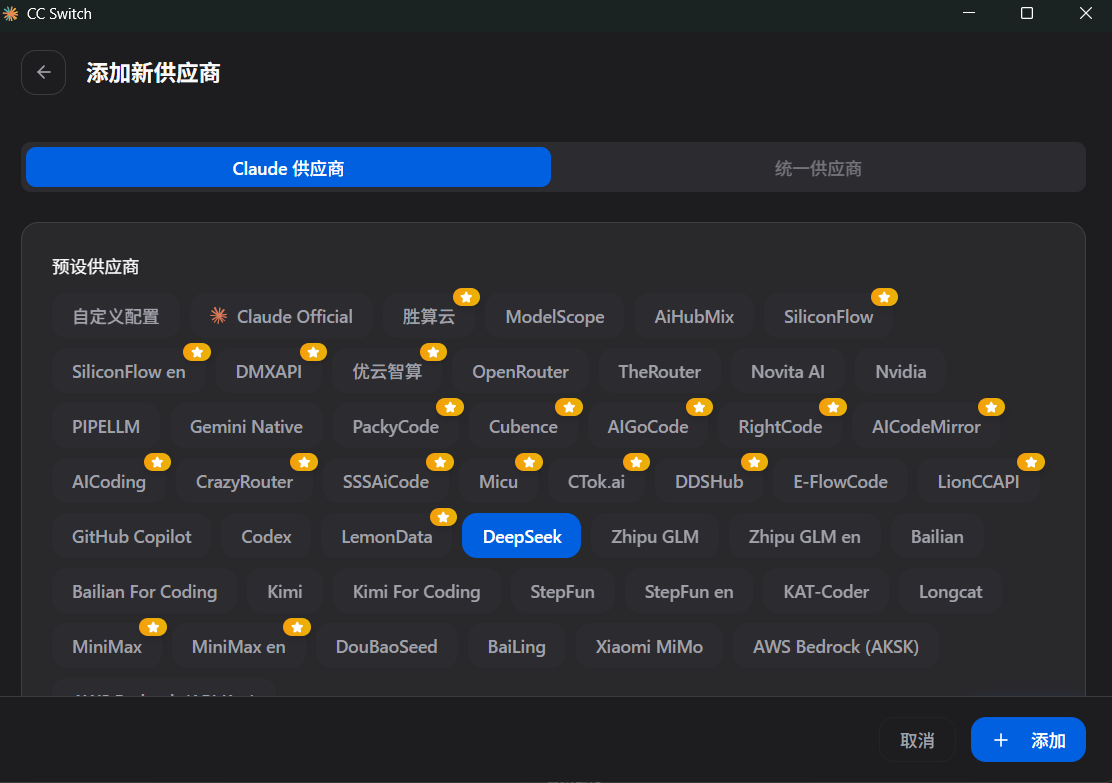The width and height of the screenshot is (1112, 783).
Task: Choose the SiliconFlow provider preset
Action: tap(828, 316)
